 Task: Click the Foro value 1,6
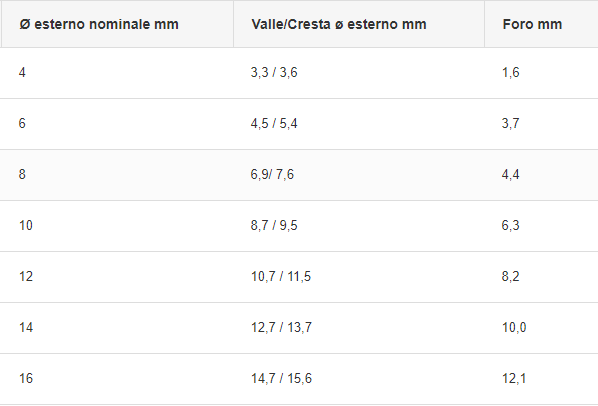pyautogui.click(x=510, y=72)
